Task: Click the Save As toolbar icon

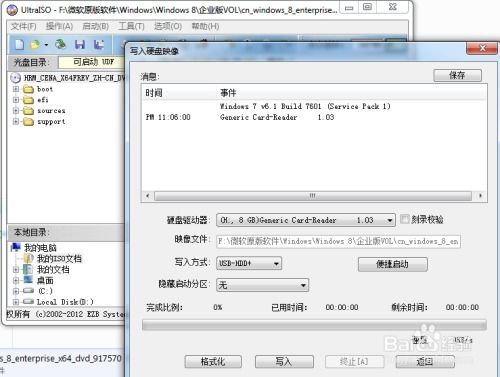Action: (99, 44)
